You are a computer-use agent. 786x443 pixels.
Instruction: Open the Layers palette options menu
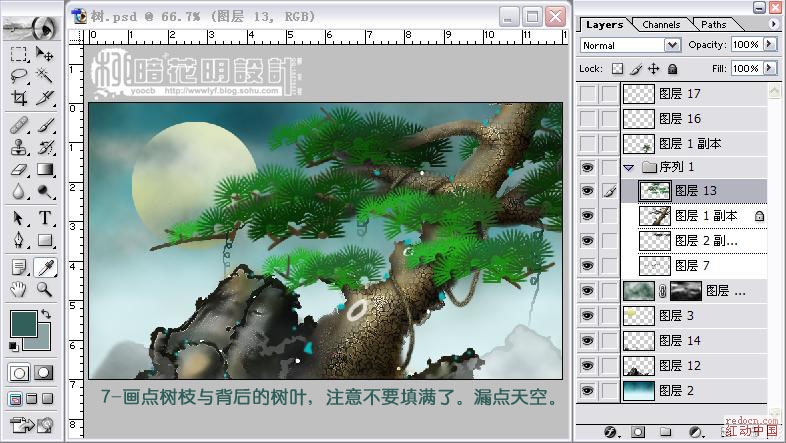[774, 24]
